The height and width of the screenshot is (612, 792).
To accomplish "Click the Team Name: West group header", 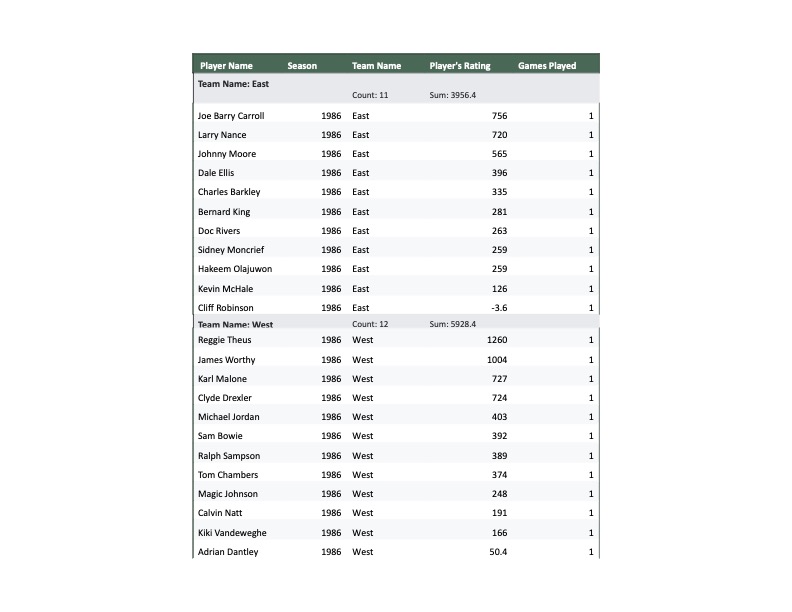I will (x=236, y=325).
